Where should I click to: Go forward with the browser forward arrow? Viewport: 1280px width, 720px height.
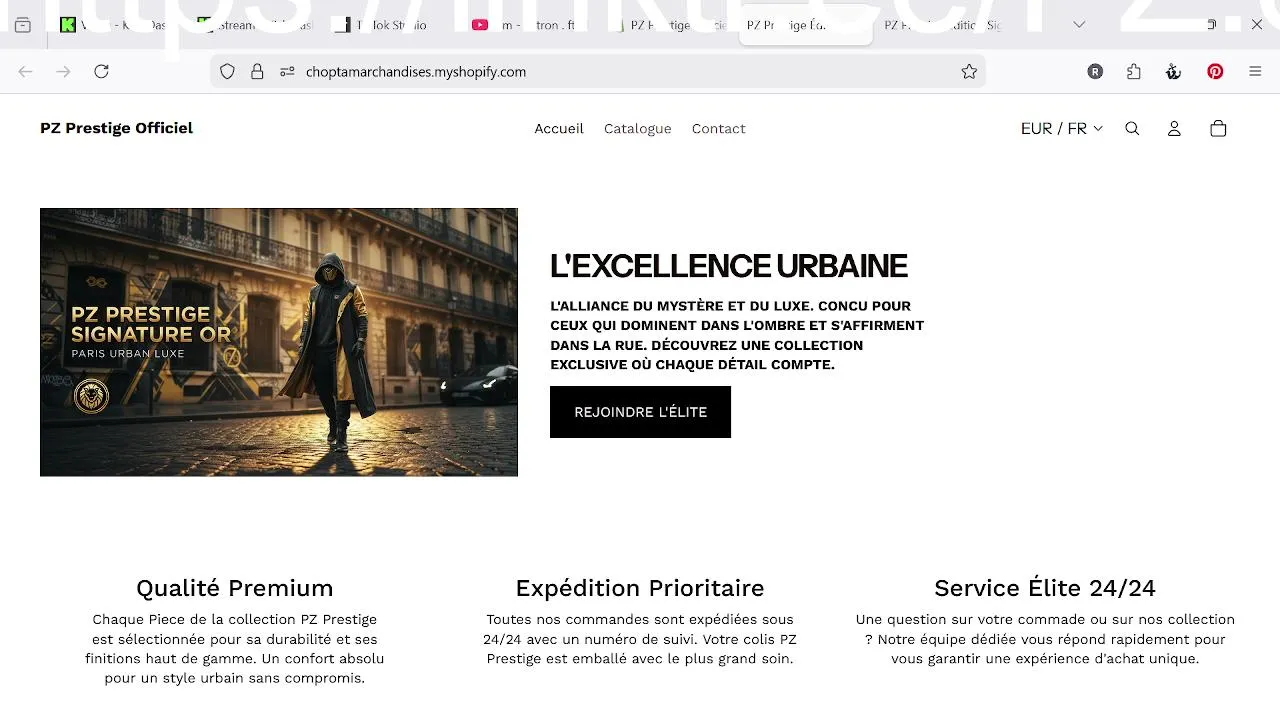point(63,71)
